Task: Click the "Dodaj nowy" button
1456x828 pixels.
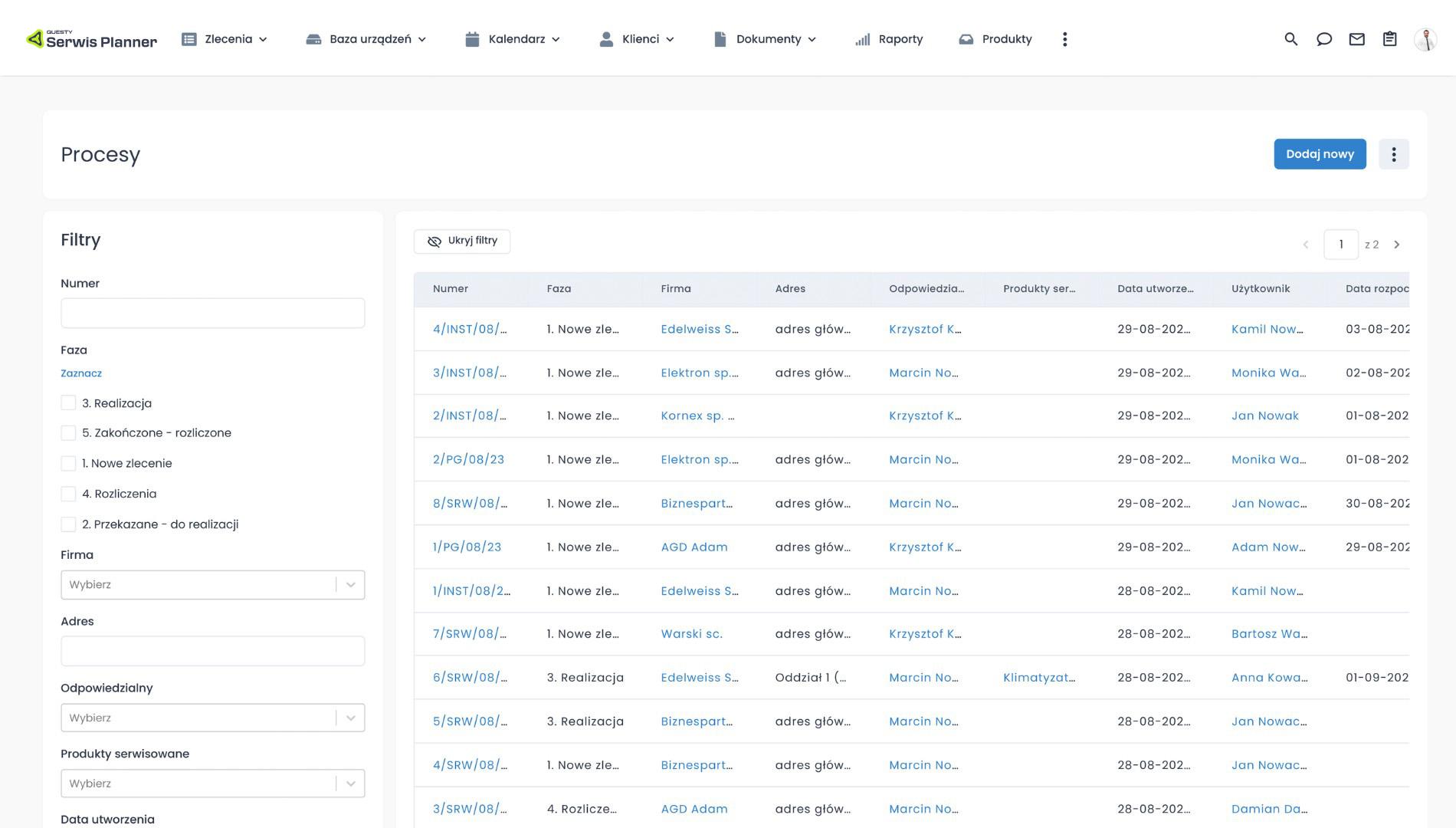Action: tap(1319, 154)
